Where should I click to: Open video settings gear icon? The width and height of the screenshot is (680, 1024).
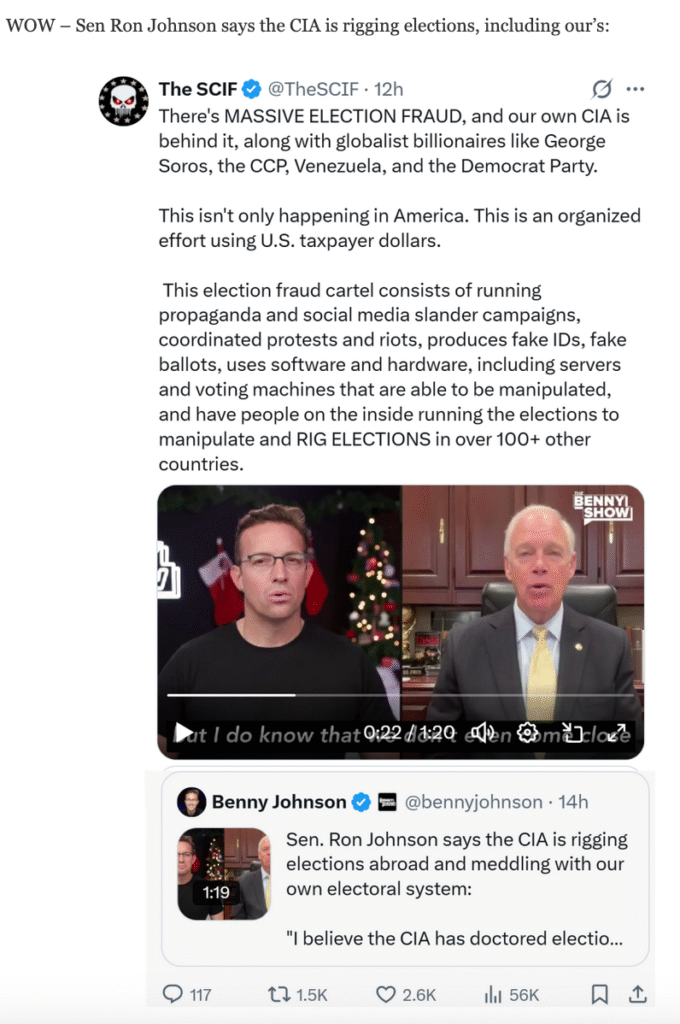tap(529, 733)
